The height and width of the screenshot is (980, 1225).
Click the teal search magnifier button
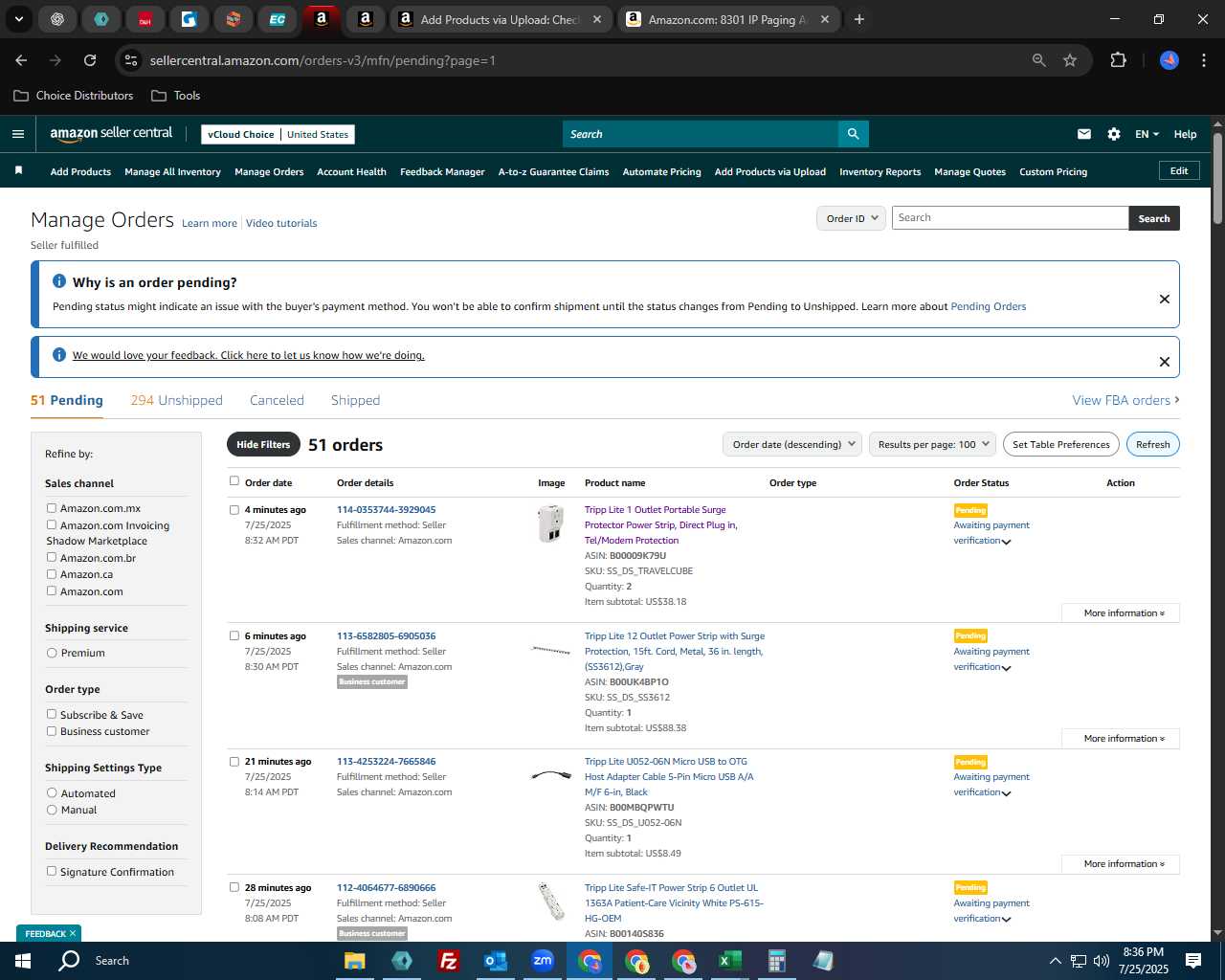tap(853, 134)
